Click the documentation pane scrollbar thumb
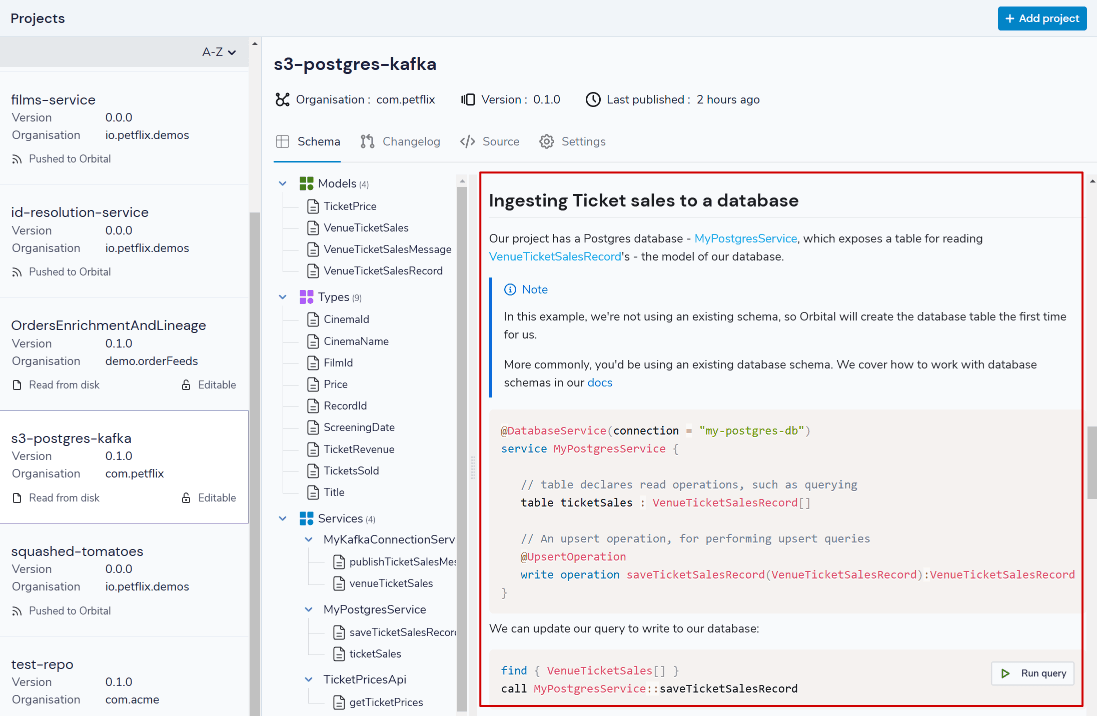The width and height of the screenshot is (1097, 716). 1091,463
